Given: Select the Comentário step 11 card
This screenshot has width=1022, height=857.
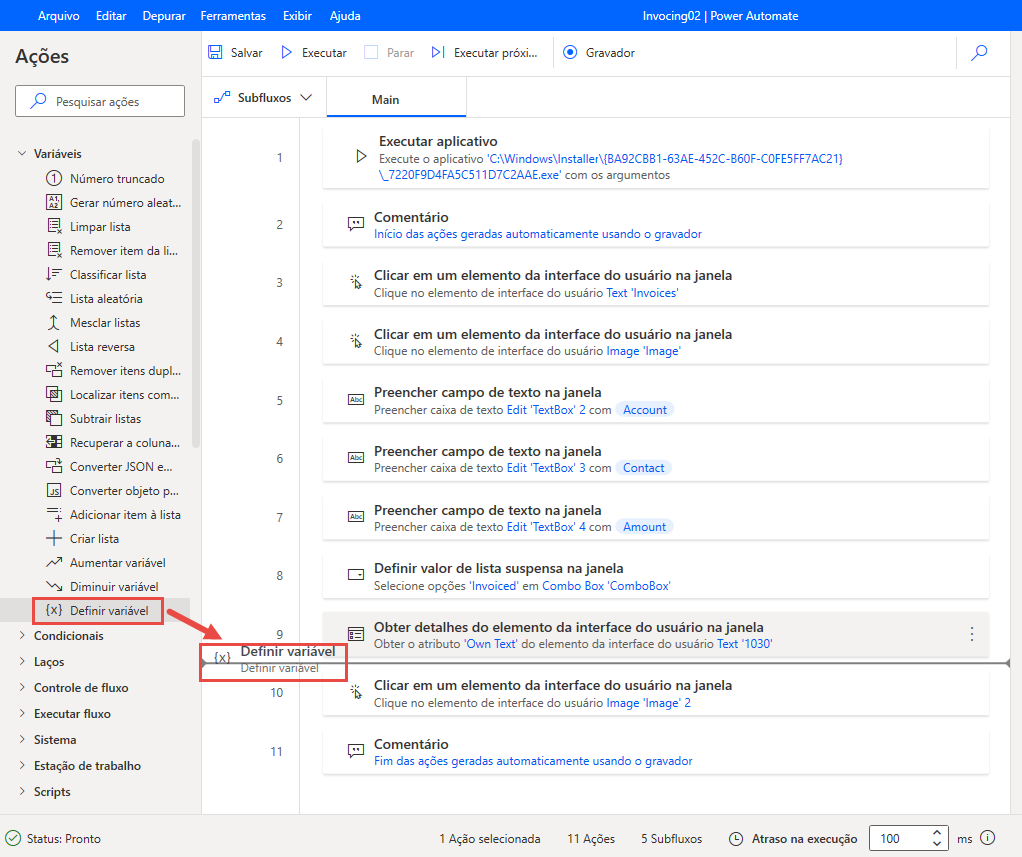Looking at the screenshot, I should click(656, 752).
